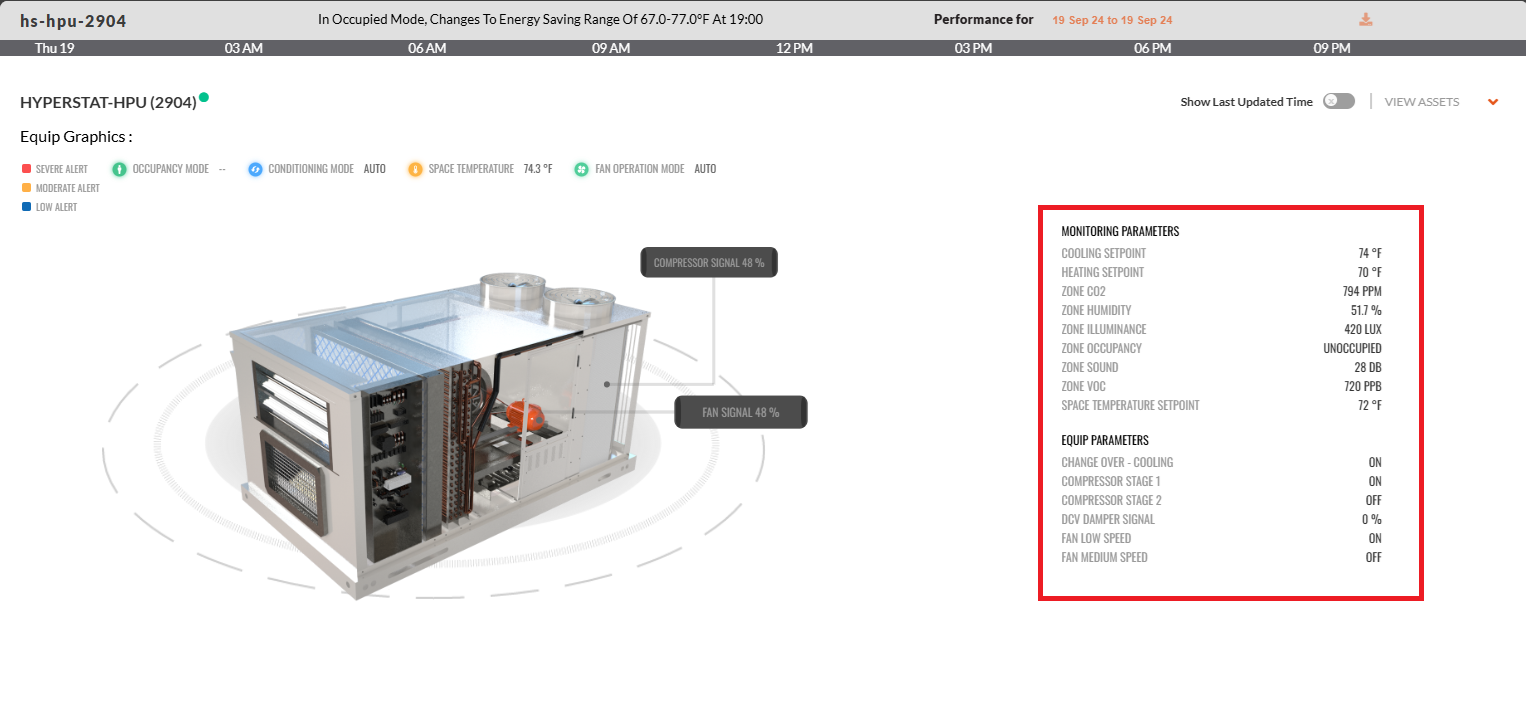Enable Show Last Updated Time
The width and height of the screenshot is (1526, 726).
coord(1338,101)
